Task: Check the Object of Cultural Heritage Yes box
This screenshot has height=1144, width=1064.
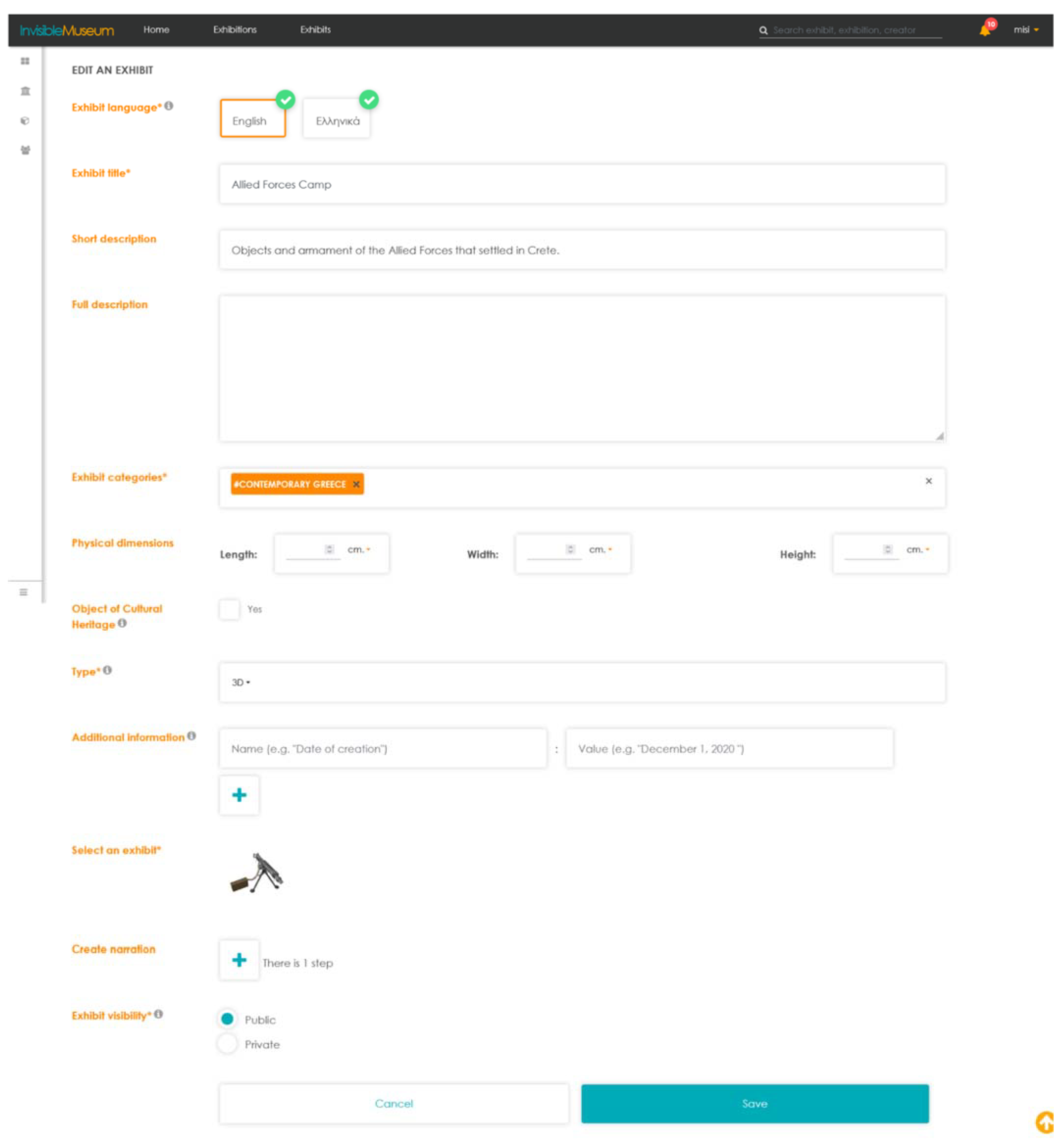Action: pos(229,610)
